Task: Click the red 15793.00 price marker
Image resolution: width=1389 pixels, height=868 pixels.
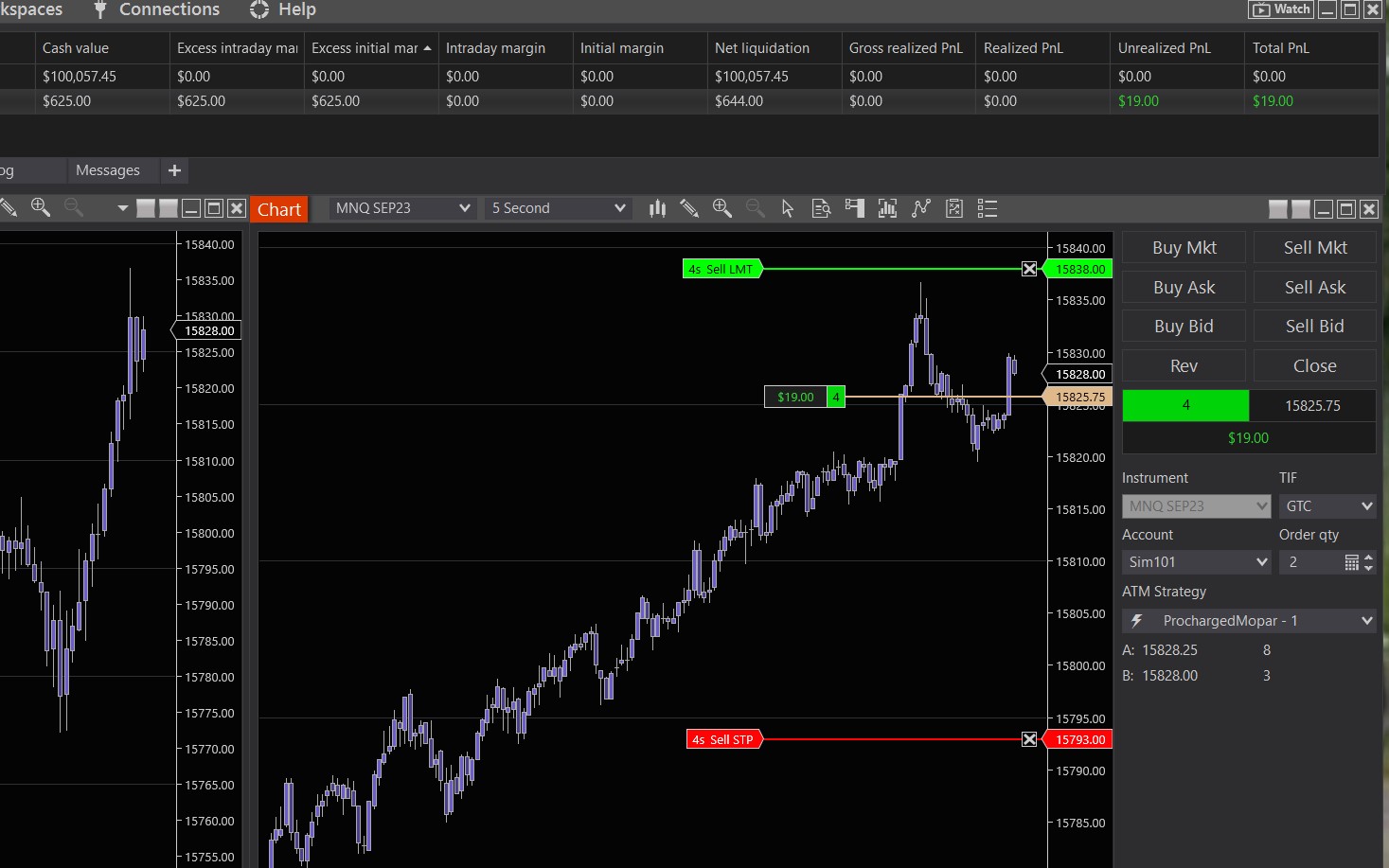Action: coord(1077,739)
